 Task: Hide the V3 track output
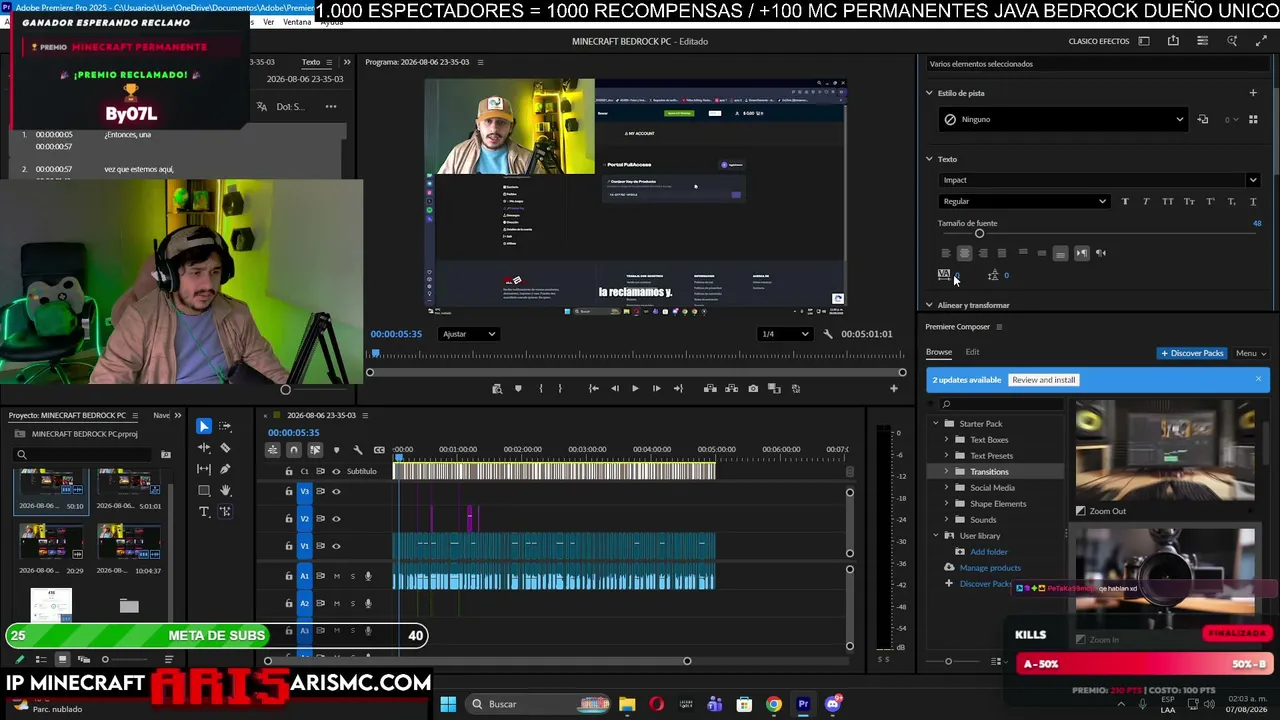point(336,491)
